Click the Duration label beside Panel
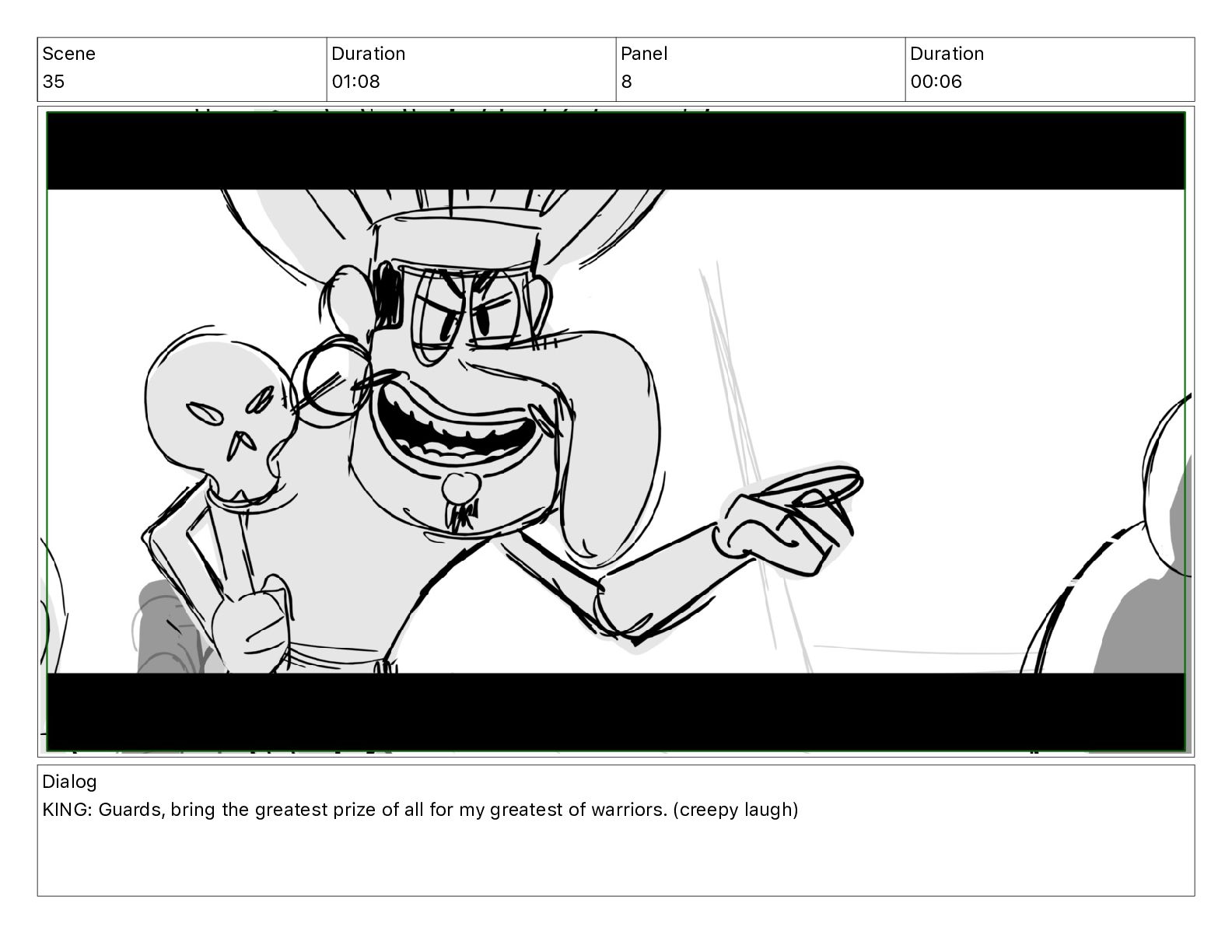1232x952 pixels. pyautogui.click(x=947, y=54)
